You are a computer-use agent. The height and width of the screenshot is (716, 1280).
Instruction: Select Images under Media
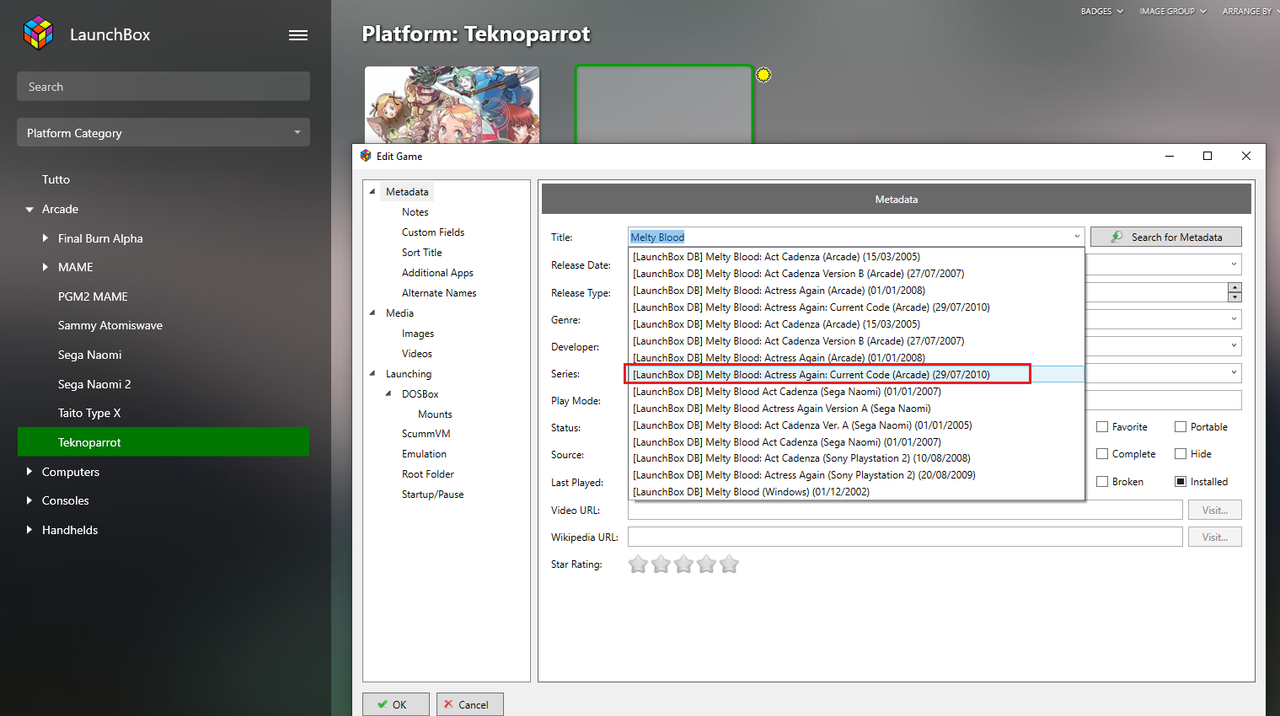point(418,333)
